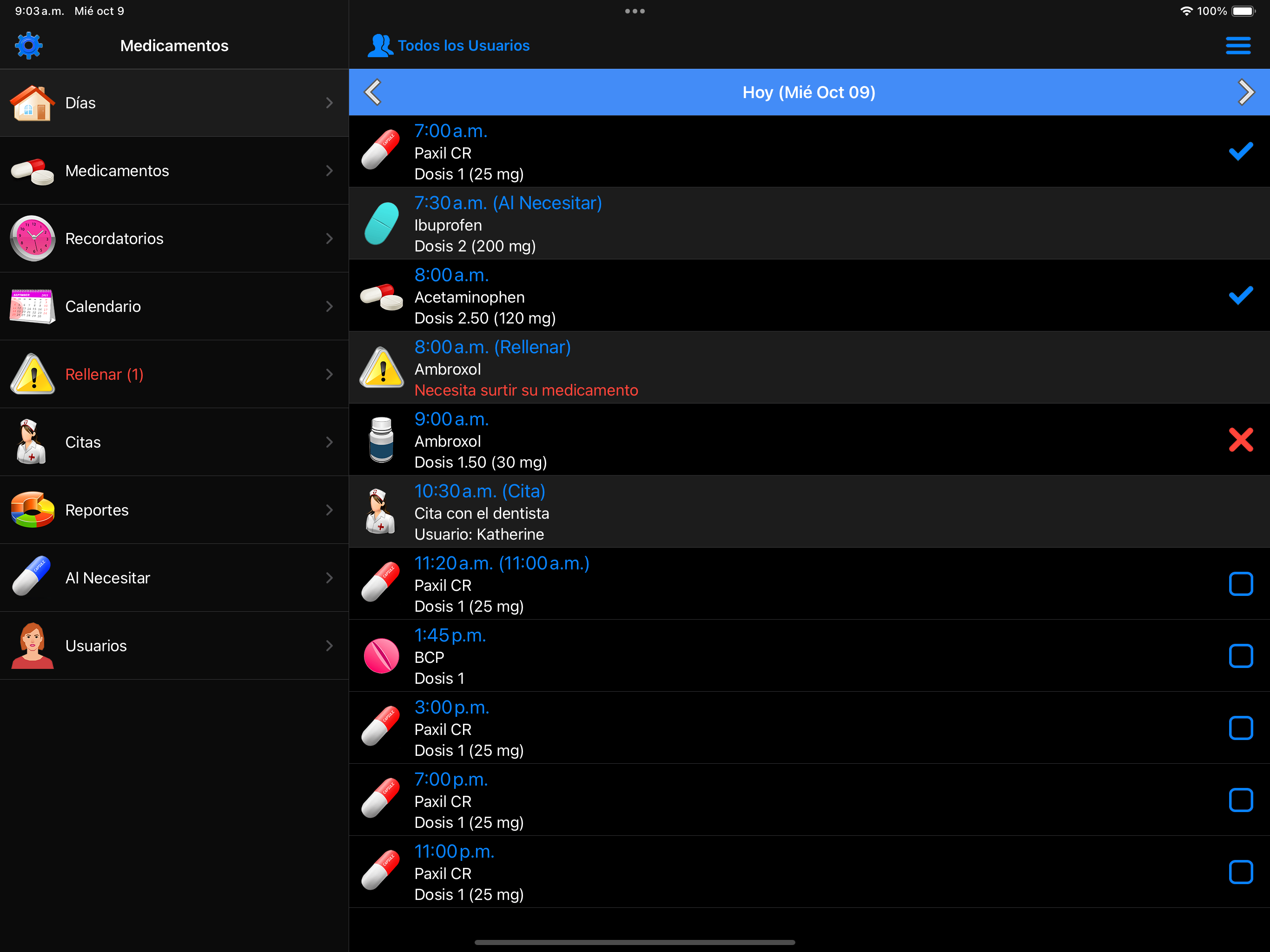Tap the capsule icon of 11:00 p.m. Paxil CR
Viewport: 1270px width, 952px height.
click(381, 871)
